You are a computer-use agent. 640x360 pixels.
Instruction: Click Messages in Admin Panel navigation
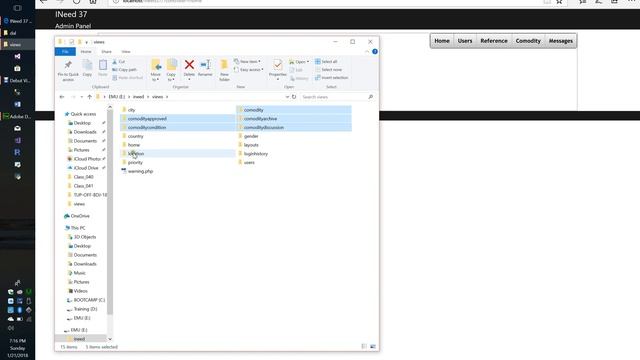click(560, 41)
